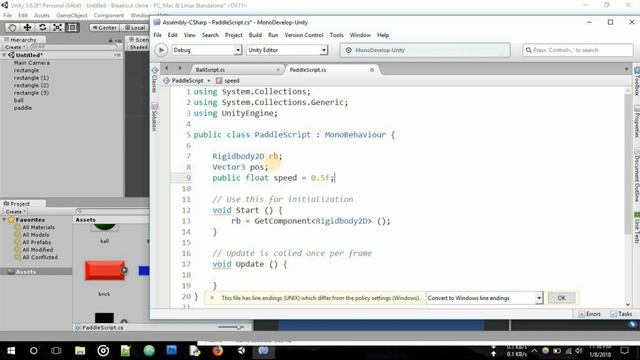The height and width of the screenshot is (360, 640).
Task: Click the Project panel tab in Unity
Action: [20, 204]
